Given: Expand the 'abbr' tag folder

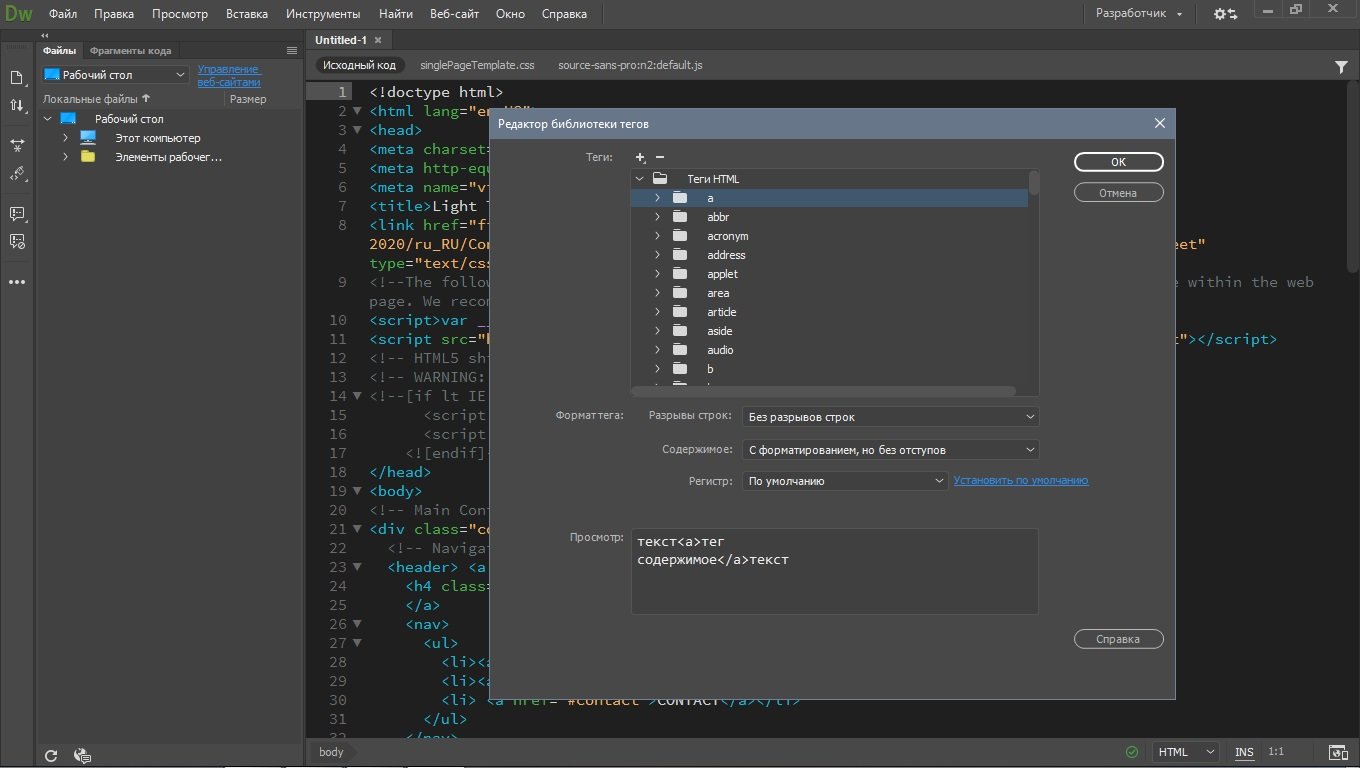Looking at the screenshot, I should click(x=657, y=217).
